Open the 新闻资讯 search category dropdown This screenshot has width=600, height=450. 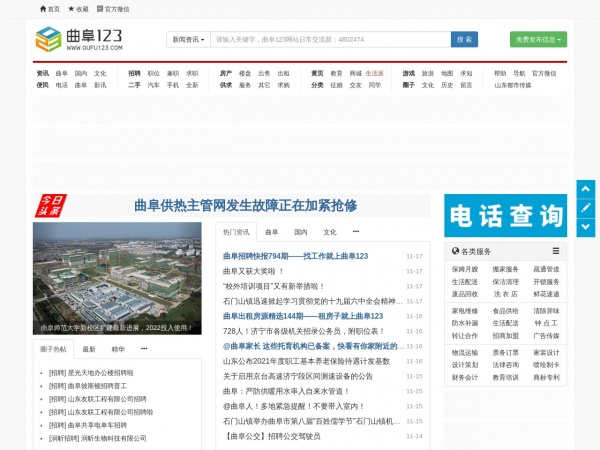coord(187,40)
